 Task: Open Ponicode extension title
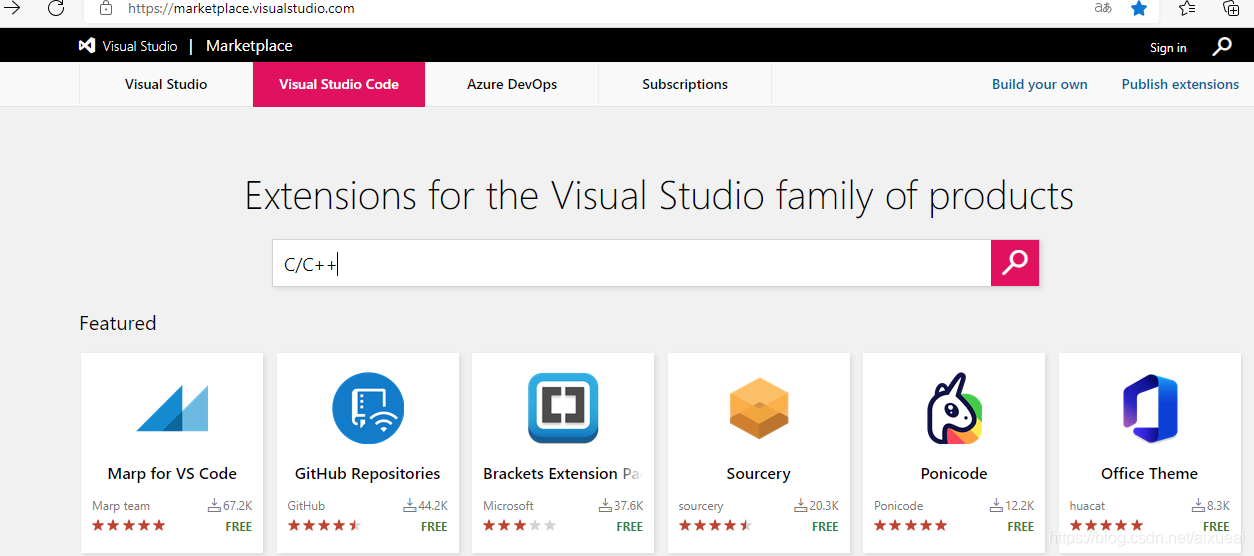[x=954, y=473]
